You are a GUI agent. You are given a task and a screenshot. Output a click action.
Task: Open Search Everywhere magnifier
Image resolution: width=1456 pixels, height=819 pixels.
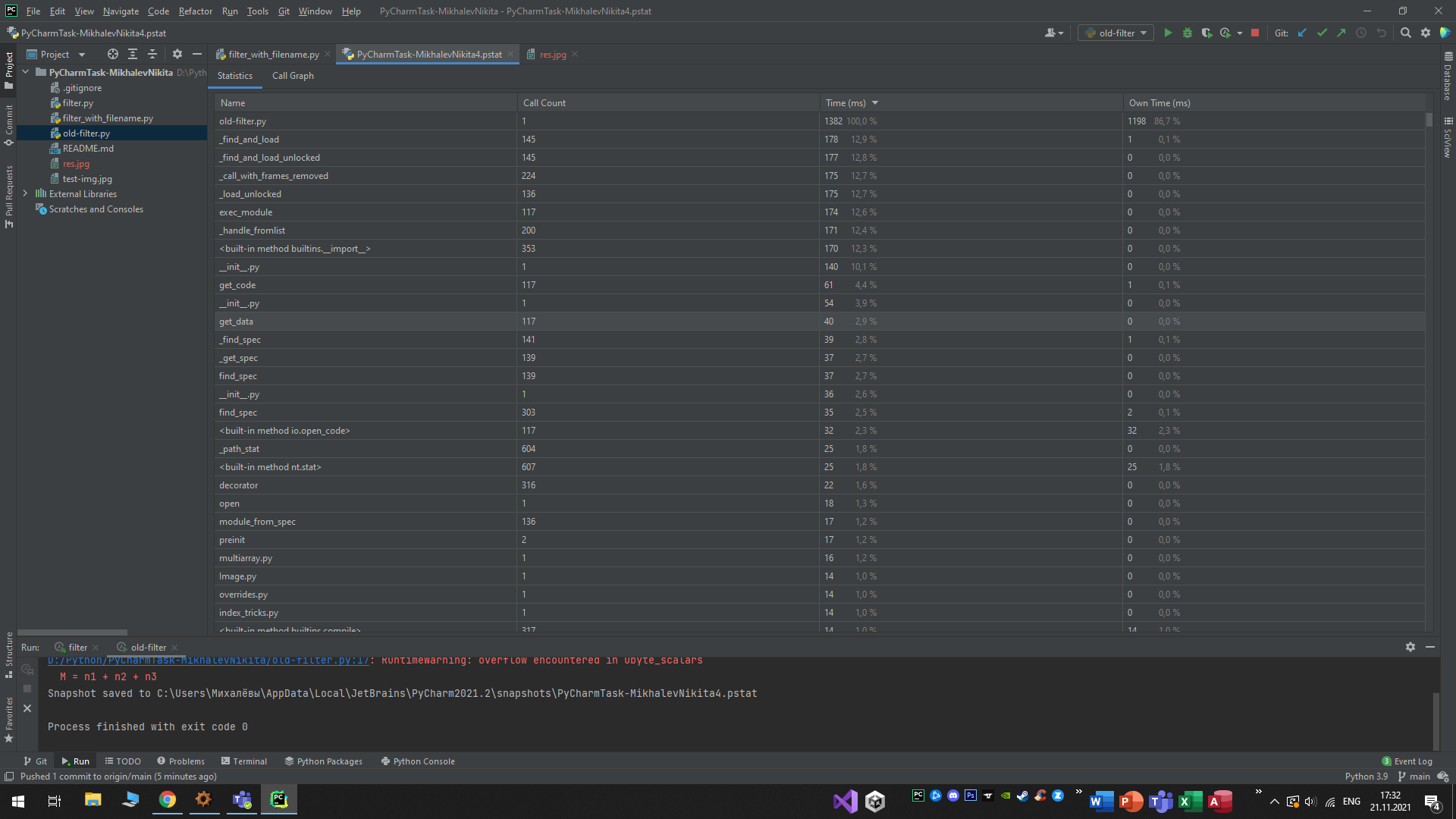tap(1406, 33)
